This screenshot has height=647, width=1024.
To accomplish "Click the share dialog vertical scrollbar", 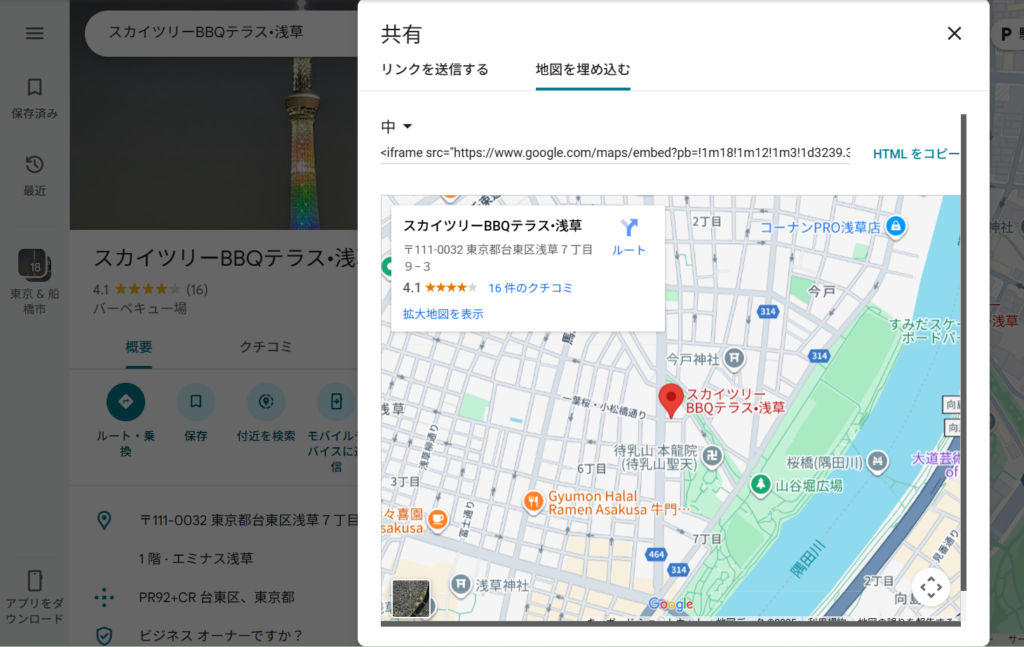I will click(x=963, y=350).
